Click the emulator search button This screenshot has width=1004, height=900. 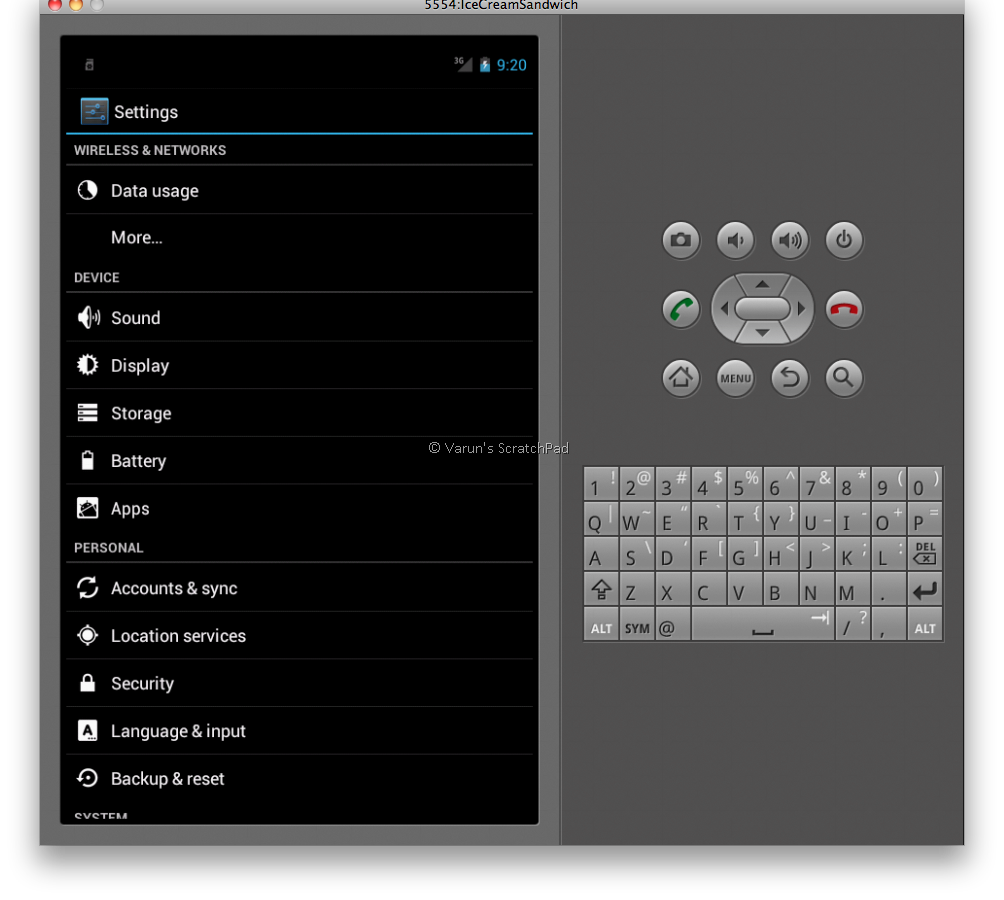844,378
